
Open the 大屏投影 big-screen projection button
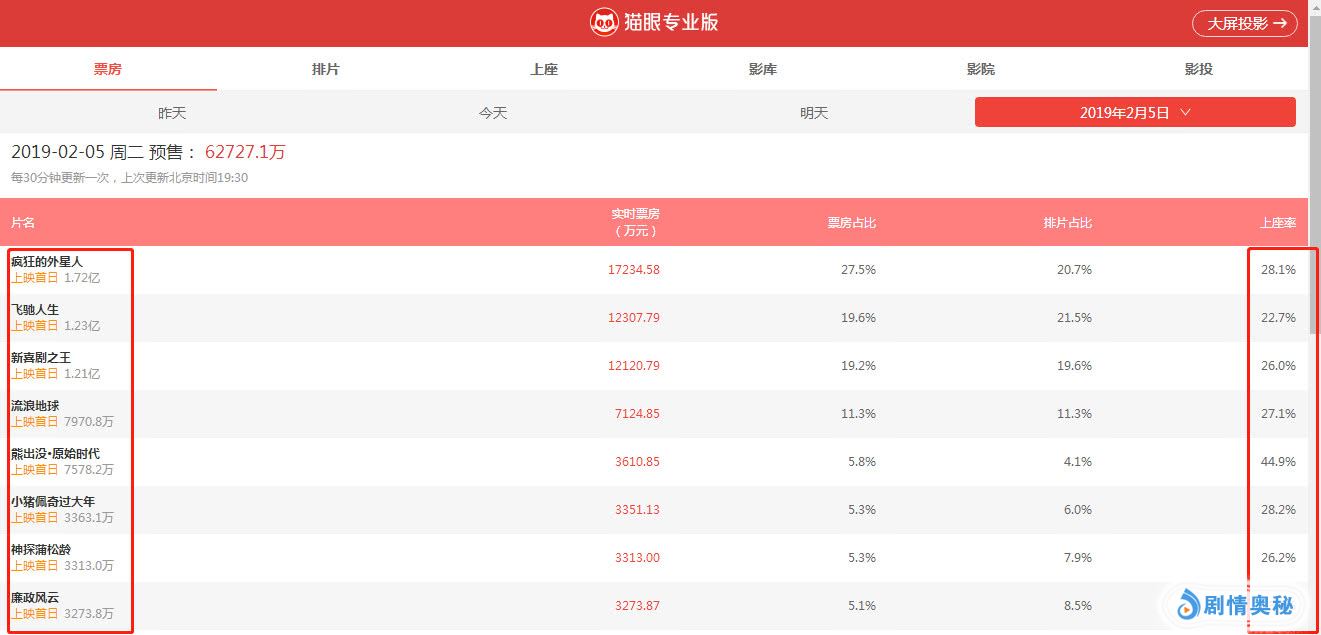[x=1244, y=23]
